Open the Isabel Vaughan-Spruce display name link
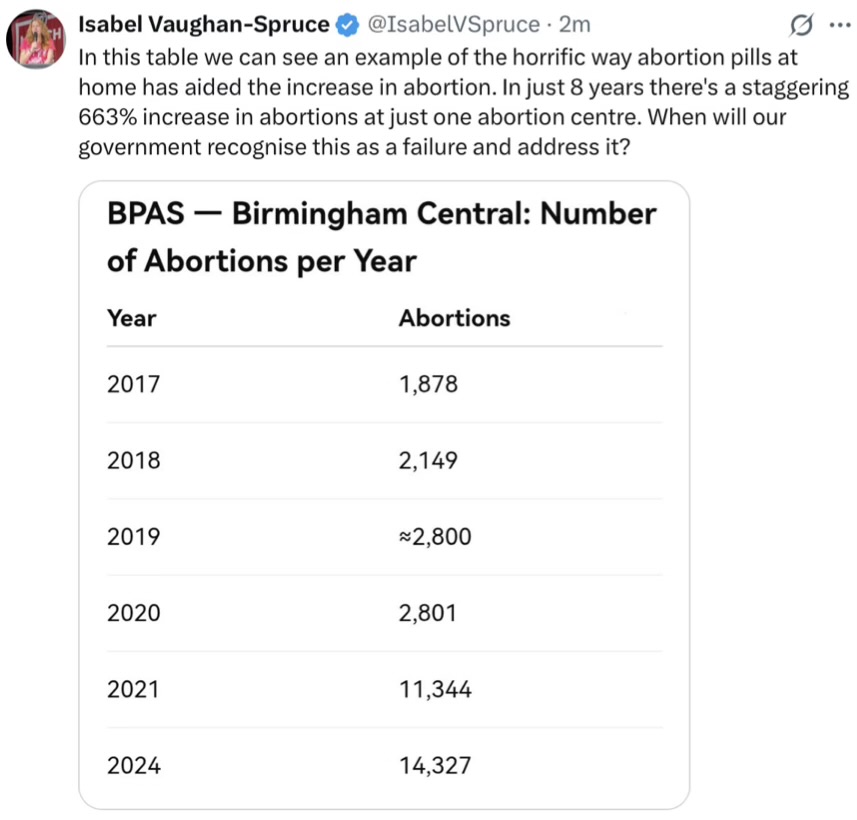Screen dimensions: 857x820 pyautogui.click(x=204, y=23)
